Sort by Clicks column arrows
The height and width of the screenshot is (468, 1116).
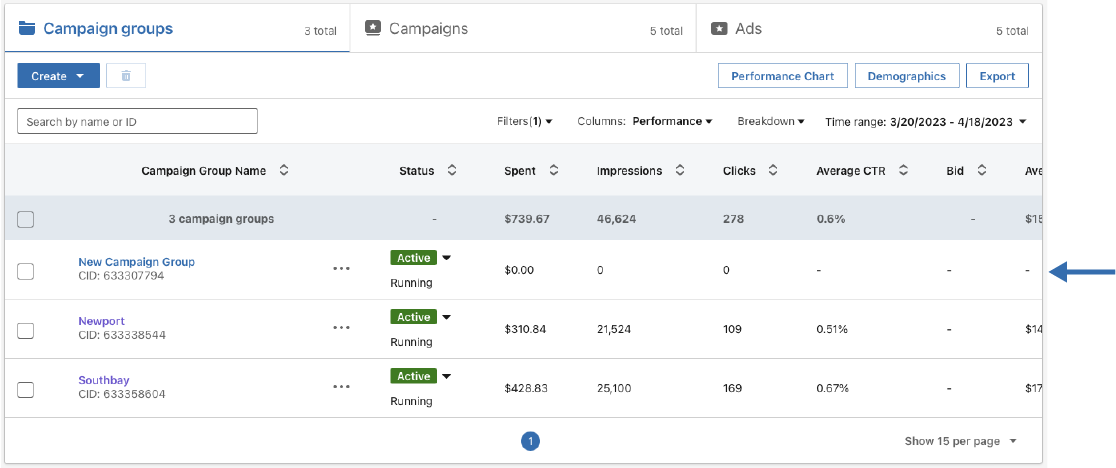pyautogui.click(x=774, y=171)
